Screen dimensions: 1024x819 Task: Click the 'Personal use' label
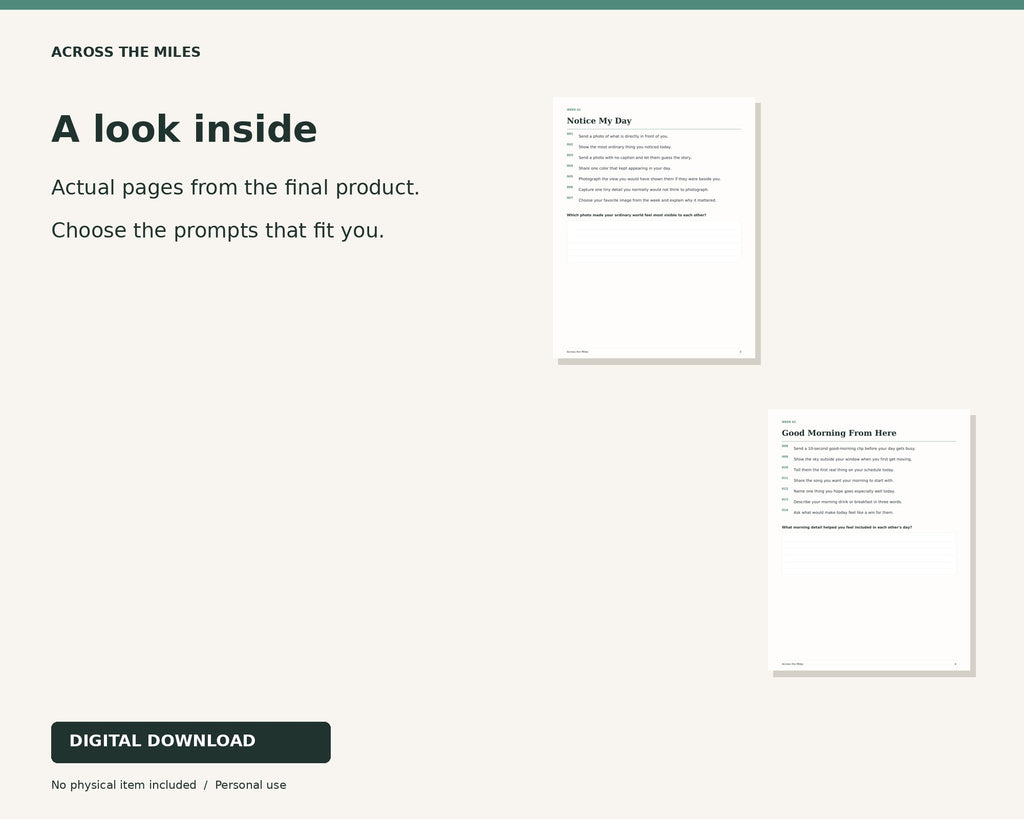tap(251, 785)
